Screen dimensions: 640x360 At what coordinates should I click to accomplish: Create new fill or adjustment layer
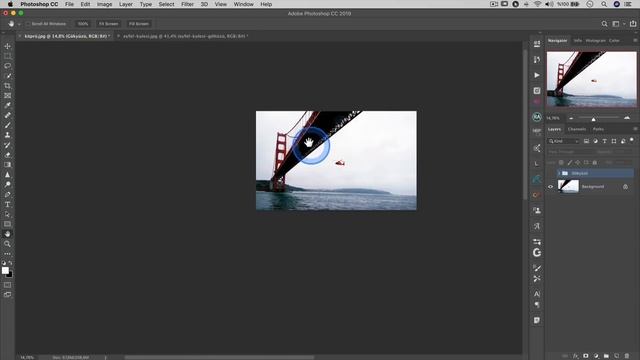coord(596,356)
